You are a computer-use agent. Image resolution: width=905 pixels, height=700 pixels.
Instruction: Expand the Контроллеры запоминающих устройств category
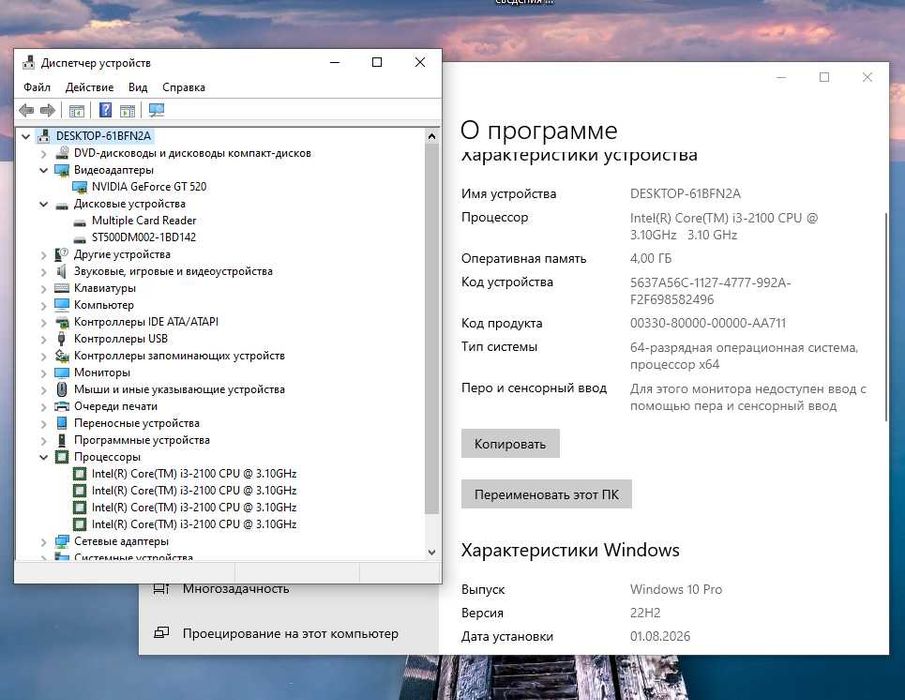pyautogui.click(x=44, y=356)
